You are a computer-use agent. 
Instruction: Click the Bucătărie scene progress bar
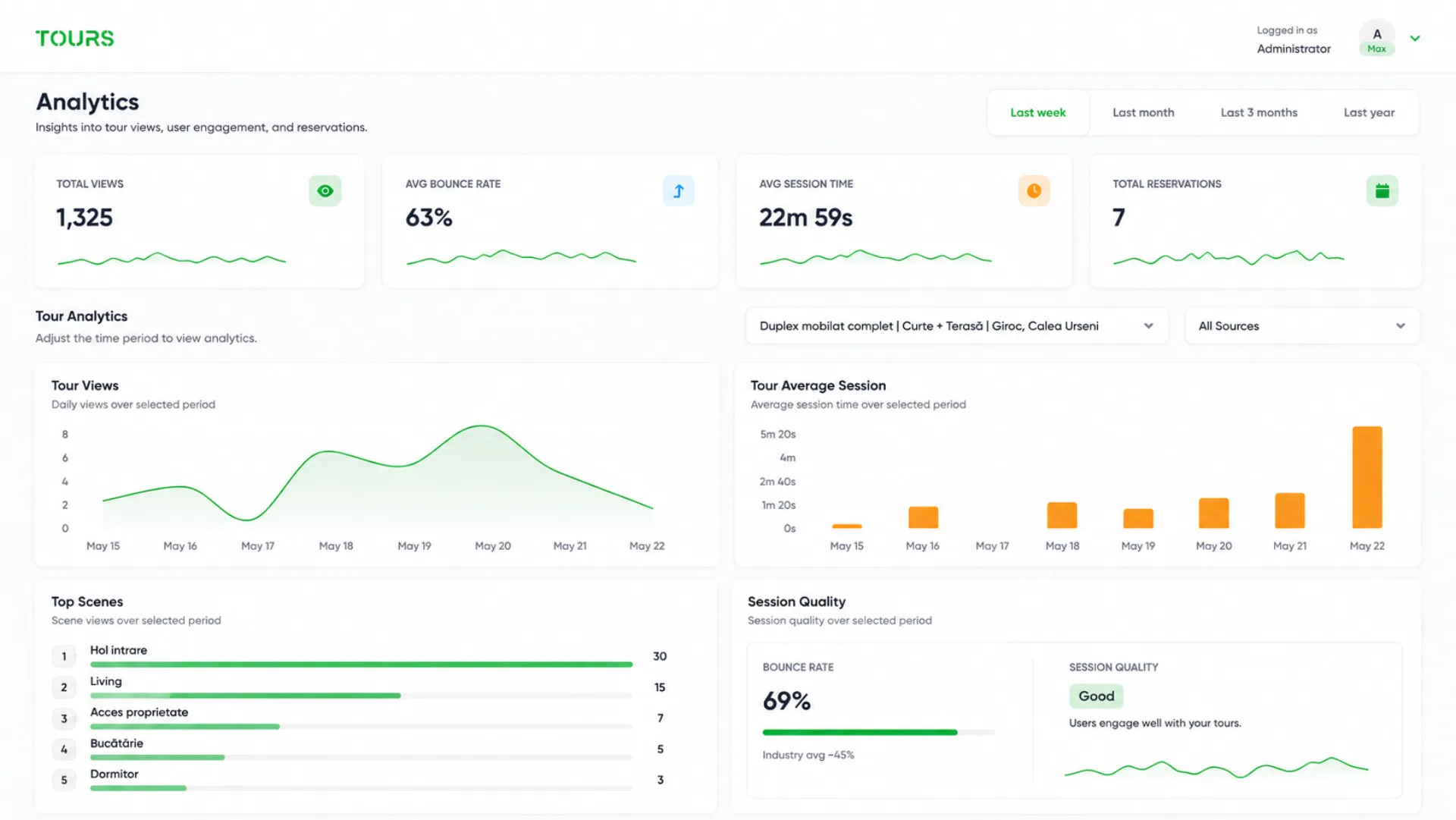pyautogui.click(x=361, y=758)
